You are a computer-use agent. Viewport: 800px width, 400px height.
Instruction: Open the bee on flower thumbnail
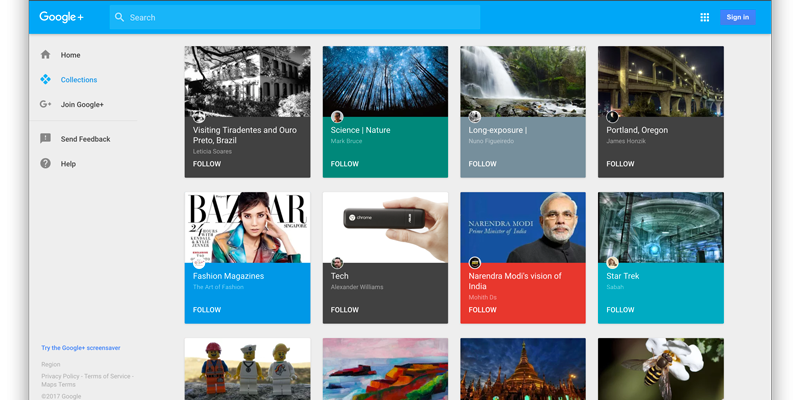tap(661, 369)
